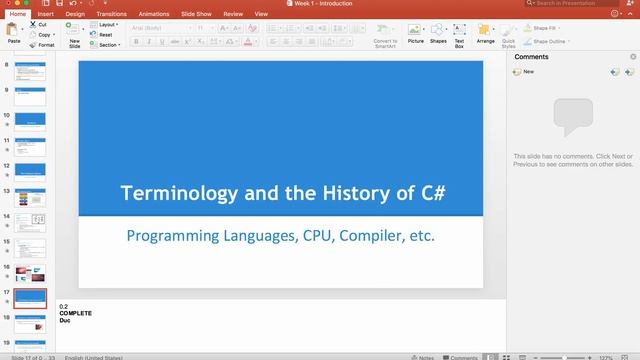
Task: Decrease font size
Action: point(237,28)
